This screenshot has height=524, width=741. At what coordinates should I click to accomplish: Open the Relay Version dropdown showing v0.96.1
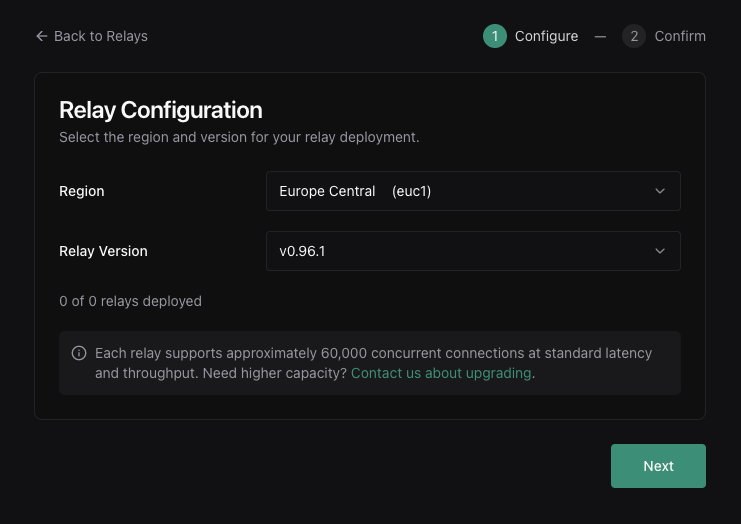(473, 251)
